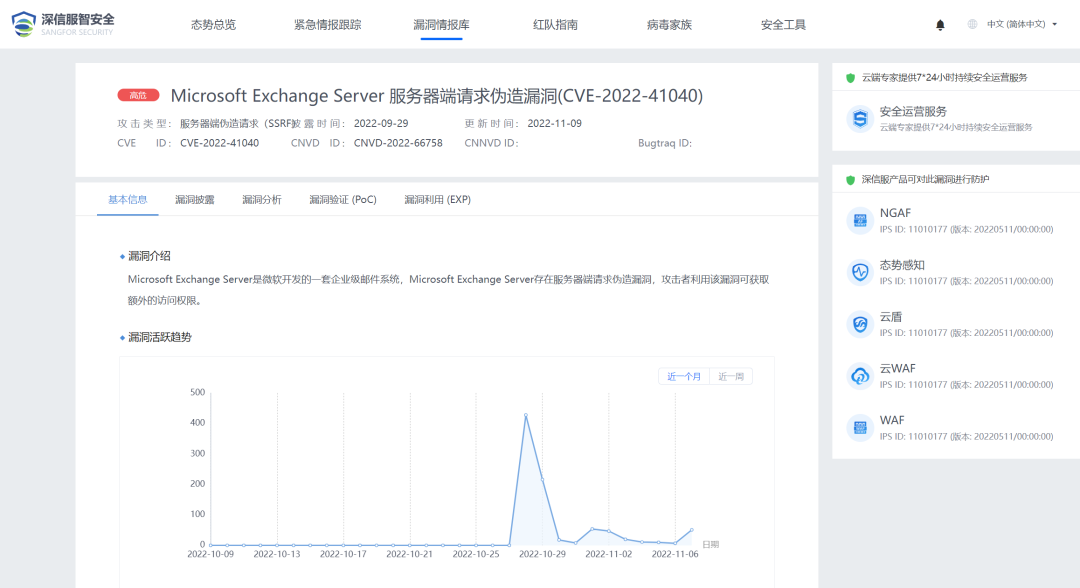The height and width of the screenshot is (588, 1080).
Task: Open the NGAF product link
Action: (x=895, y=213)
